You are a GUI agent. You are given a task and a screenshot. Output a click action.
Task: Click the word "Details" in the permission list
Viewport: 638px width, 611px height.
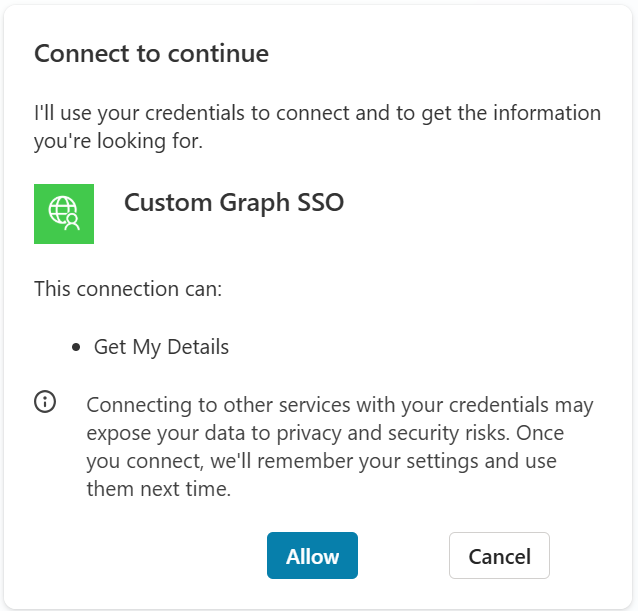197,348
